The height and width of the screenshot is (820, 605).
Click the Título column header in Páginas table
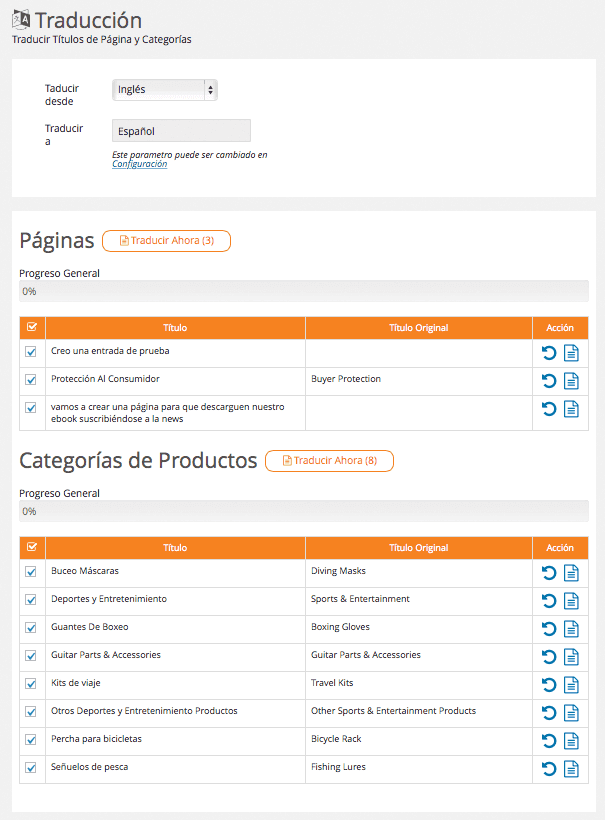175,328
